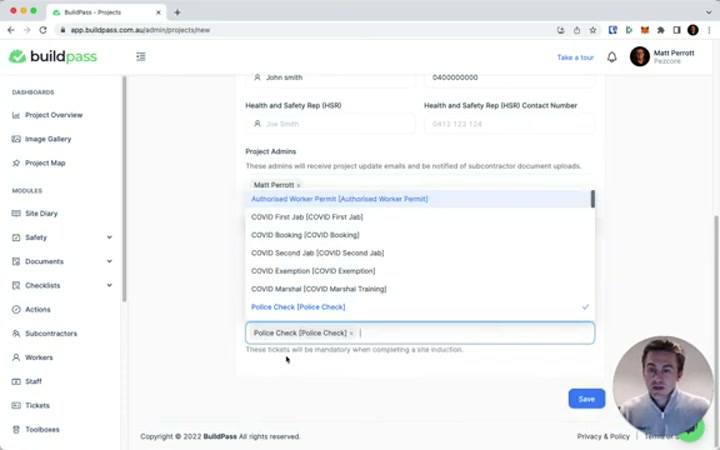This screenshot has width=720, height=450.
Task: Expand the Checklists submenu chevron
Action: click(x=109, y=285)
